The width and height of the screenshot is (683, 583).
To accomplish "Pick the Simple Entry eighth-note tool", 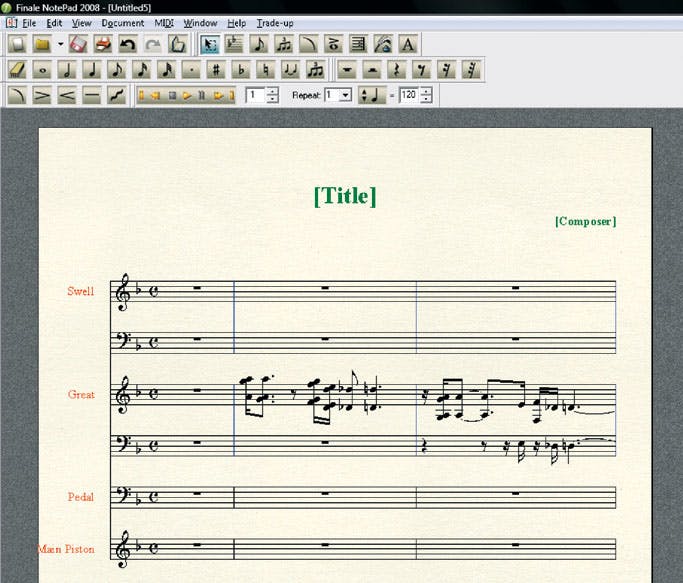I will 259,44.
